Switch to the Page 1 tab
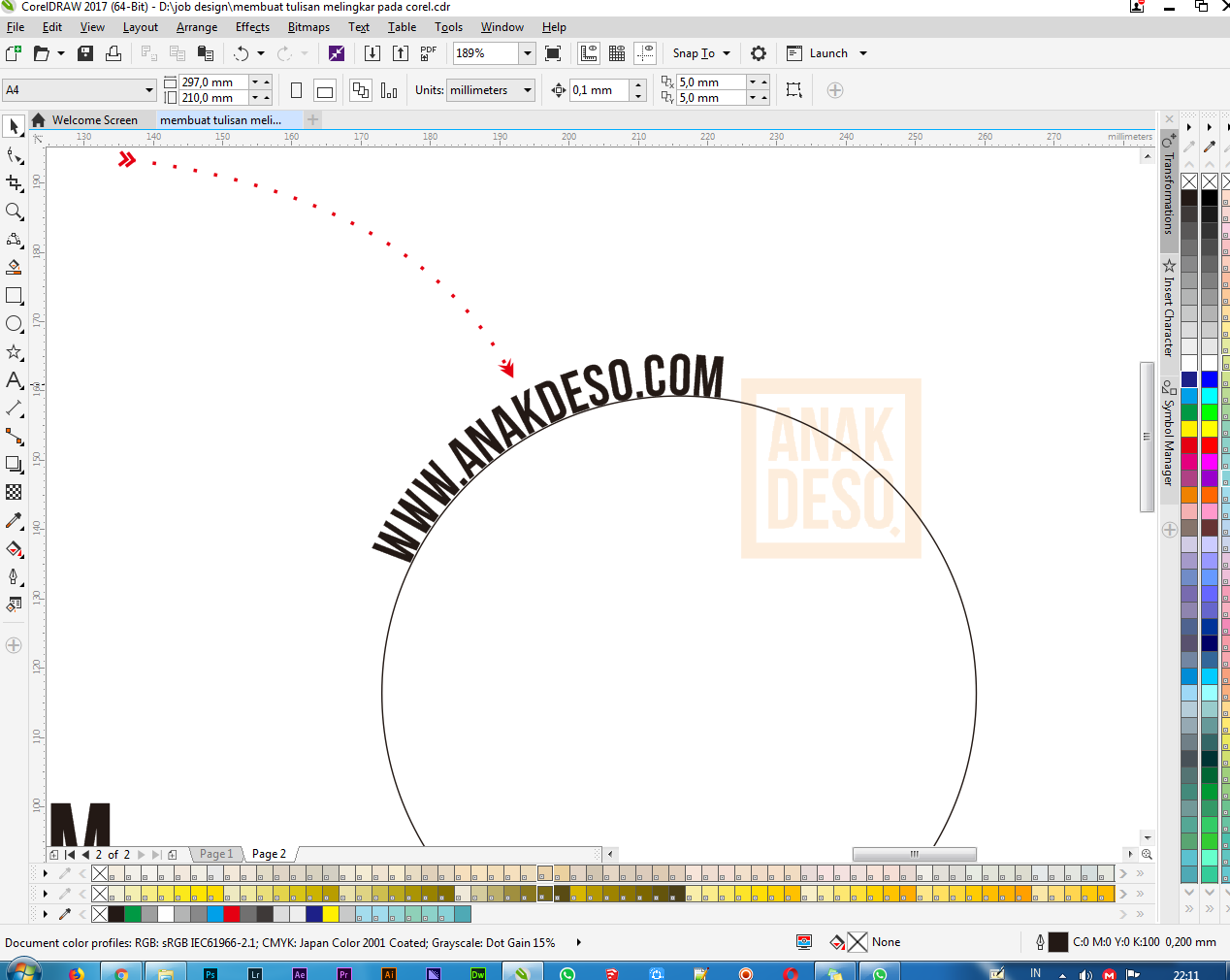 coord(216,855)
